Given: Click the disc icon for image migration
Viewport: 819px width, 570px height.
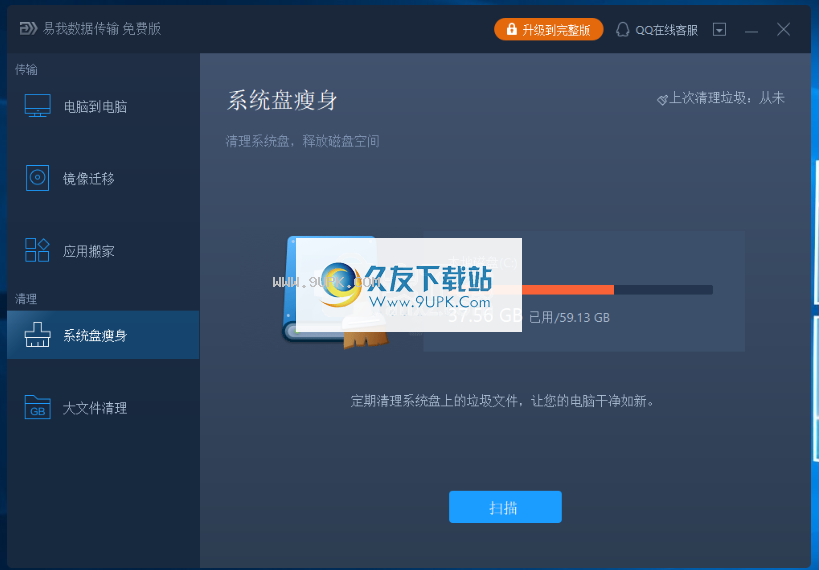Looking at the screenshot, I should pyautogui.click(x=38, y=178).
